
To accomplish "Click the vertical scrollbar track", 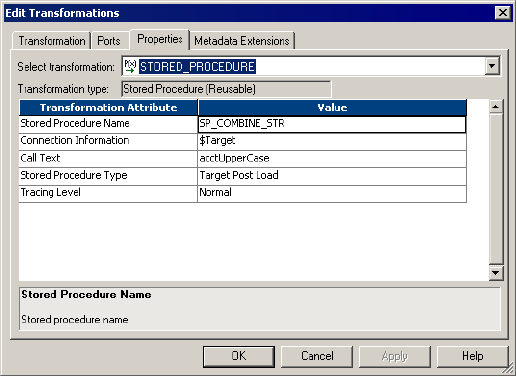I will [x=496, y=189].
